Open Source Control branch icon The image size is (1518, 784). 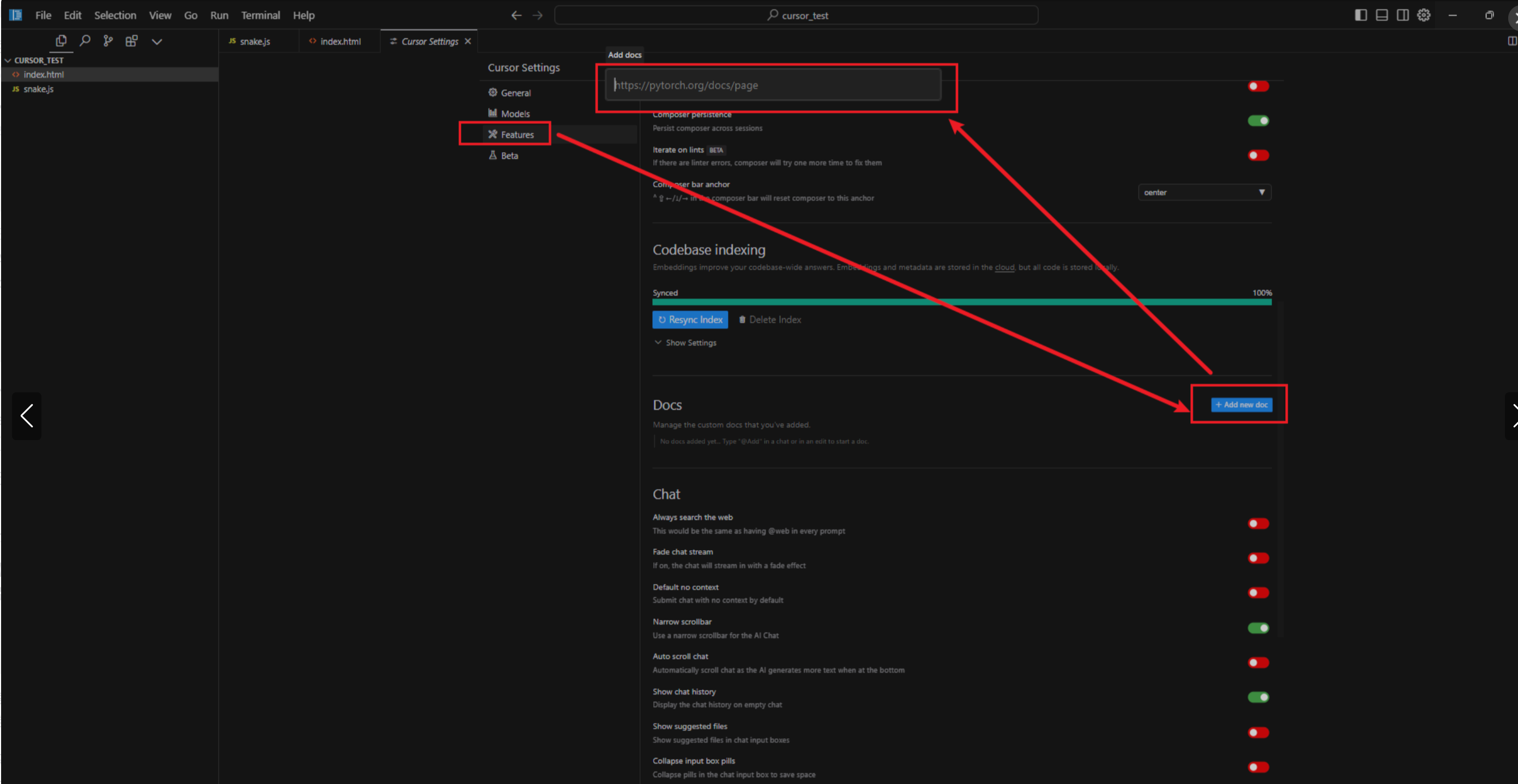coord(108,41)
